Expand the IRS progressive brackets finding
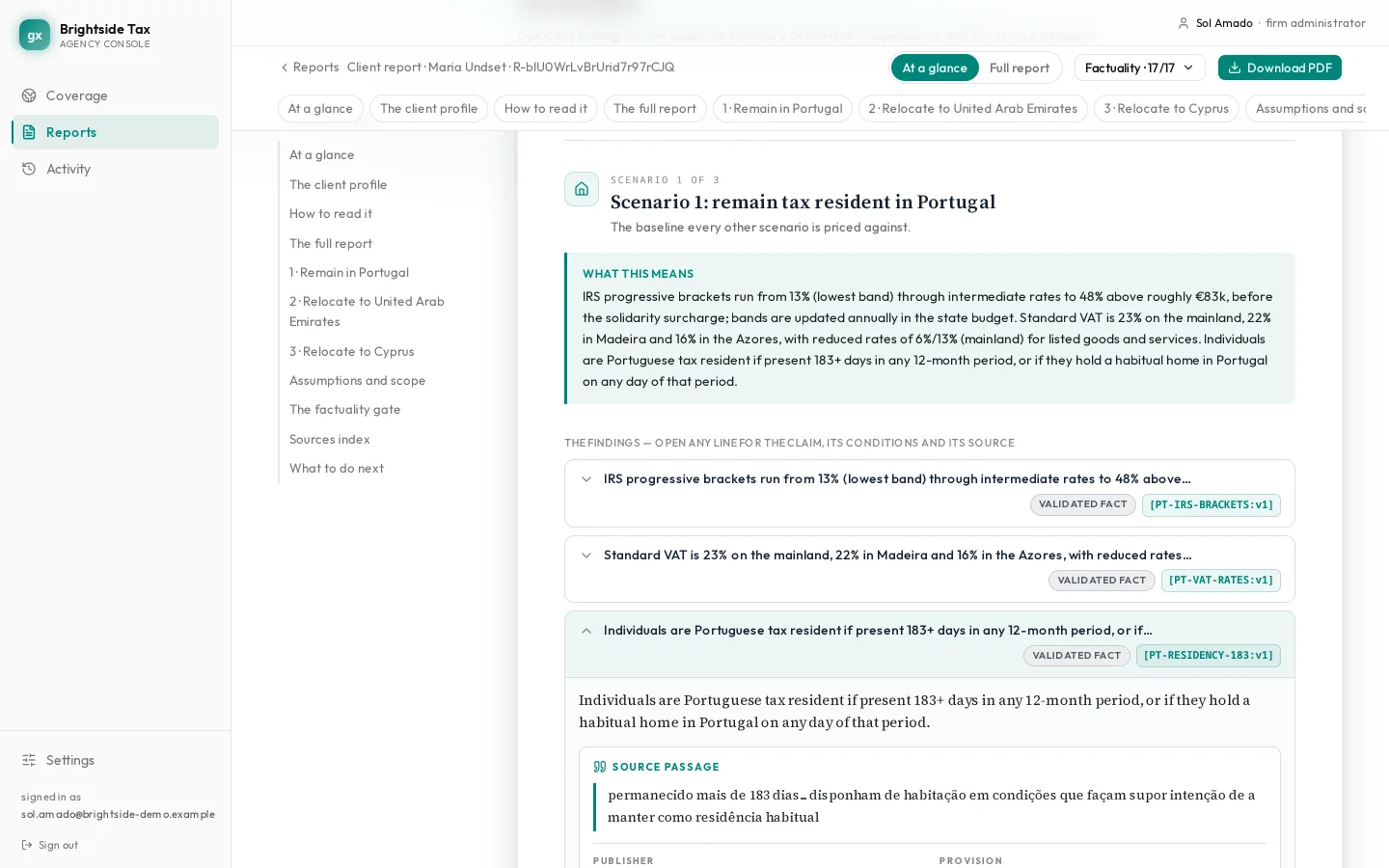 930,494
